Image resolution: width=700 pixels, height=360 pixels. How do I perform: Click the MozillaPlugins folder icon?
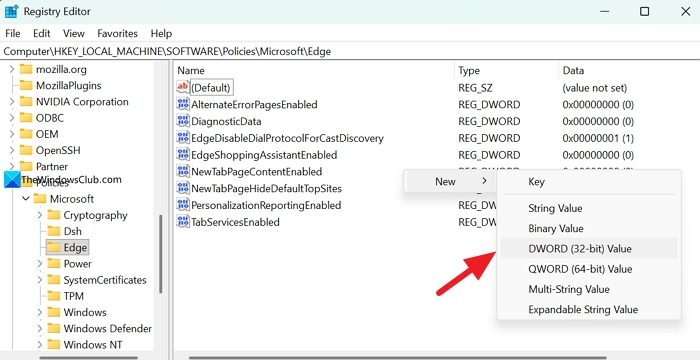tap(26, 85)
